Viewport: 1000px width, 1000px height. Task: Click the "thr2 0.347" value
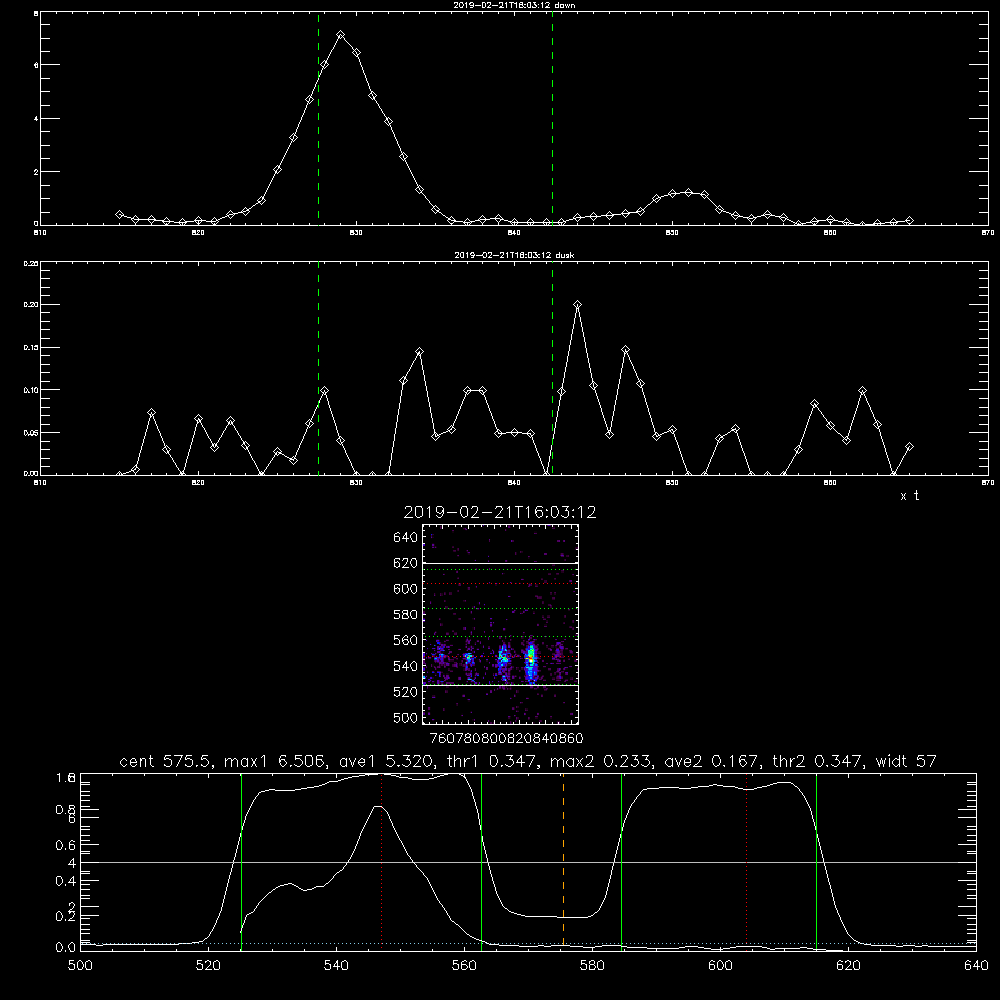(x=816, y=761)
